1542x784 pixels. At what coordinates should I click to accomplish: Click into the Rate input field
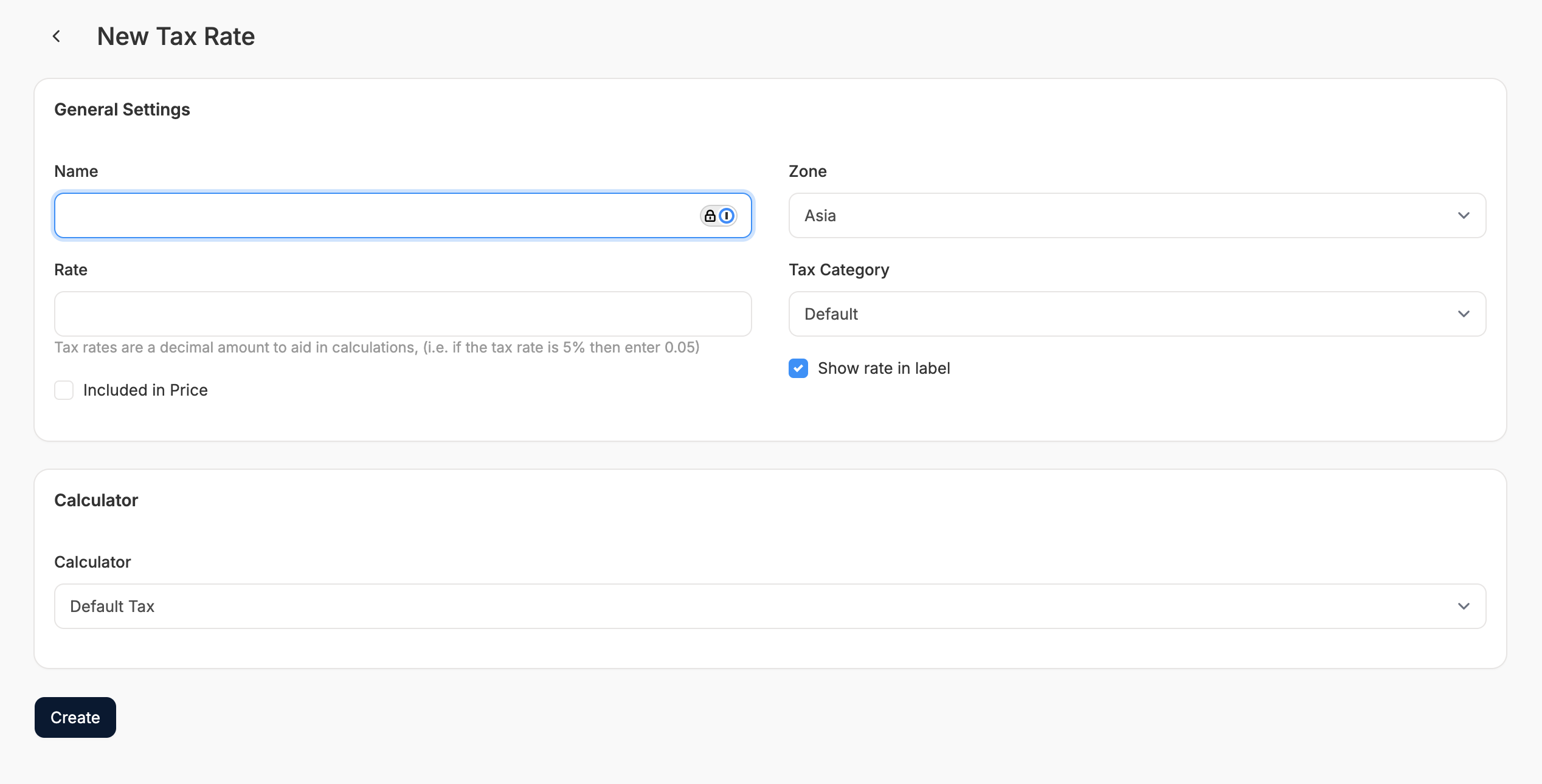pyautogui.click(x=403, y=314)
